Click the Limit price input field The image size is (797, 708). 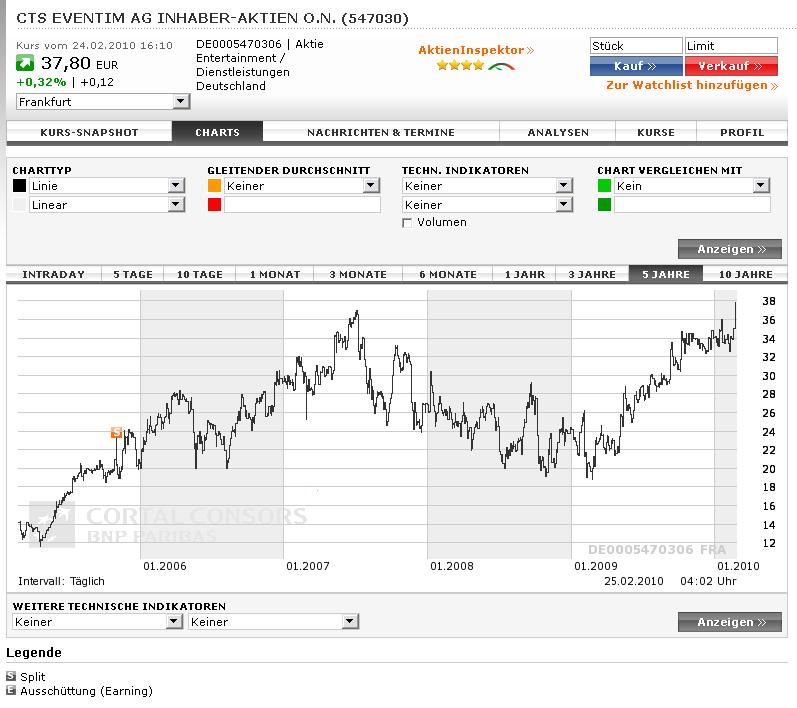tap(731, 46)
